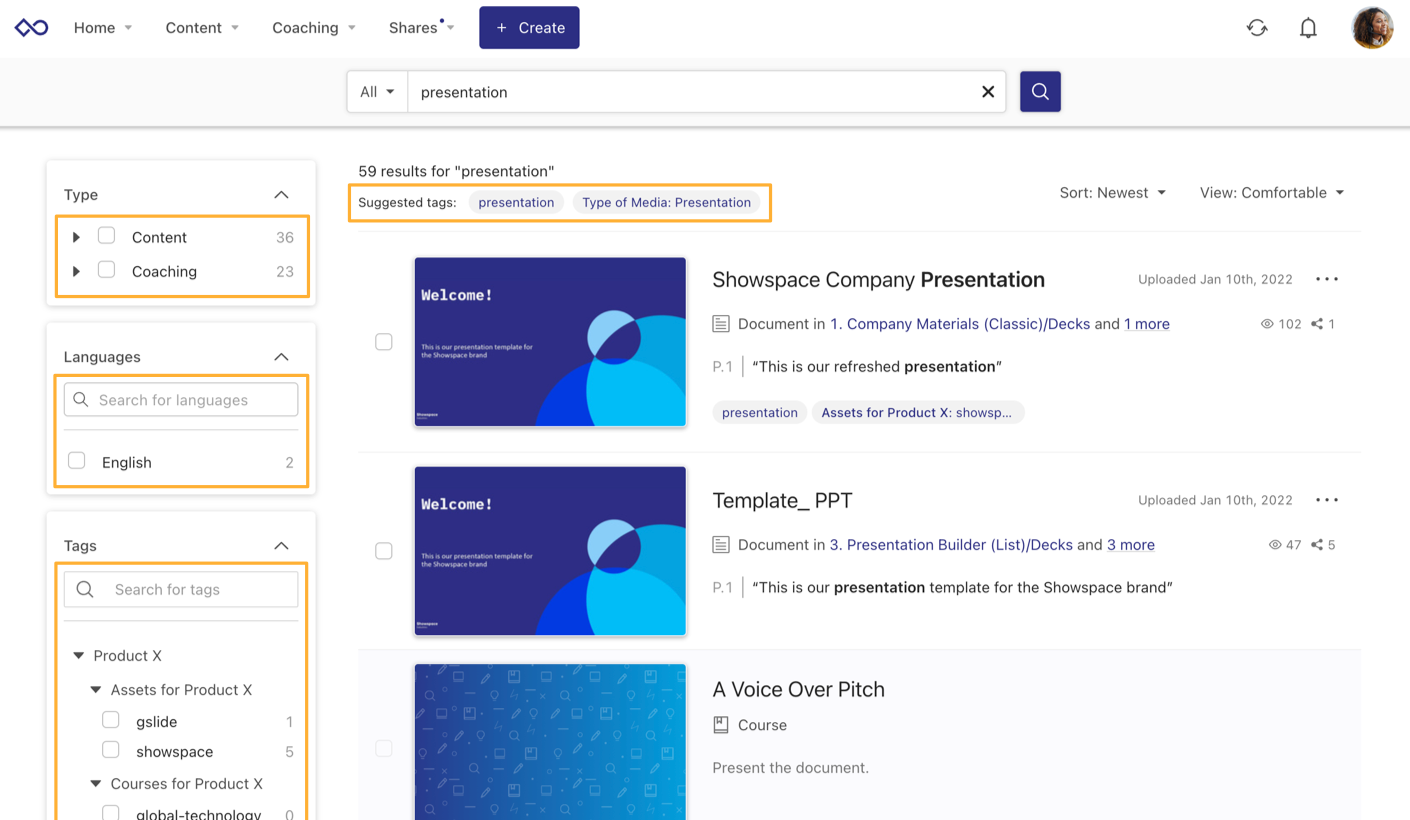Click the document icon for Template_ PPT

click(721, 545)
